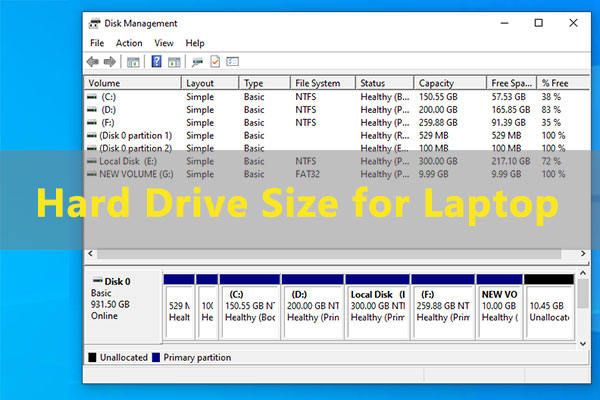The image size is (600, 400).
Task: Maximize the Disk Management window
Action: click(538, 23)
